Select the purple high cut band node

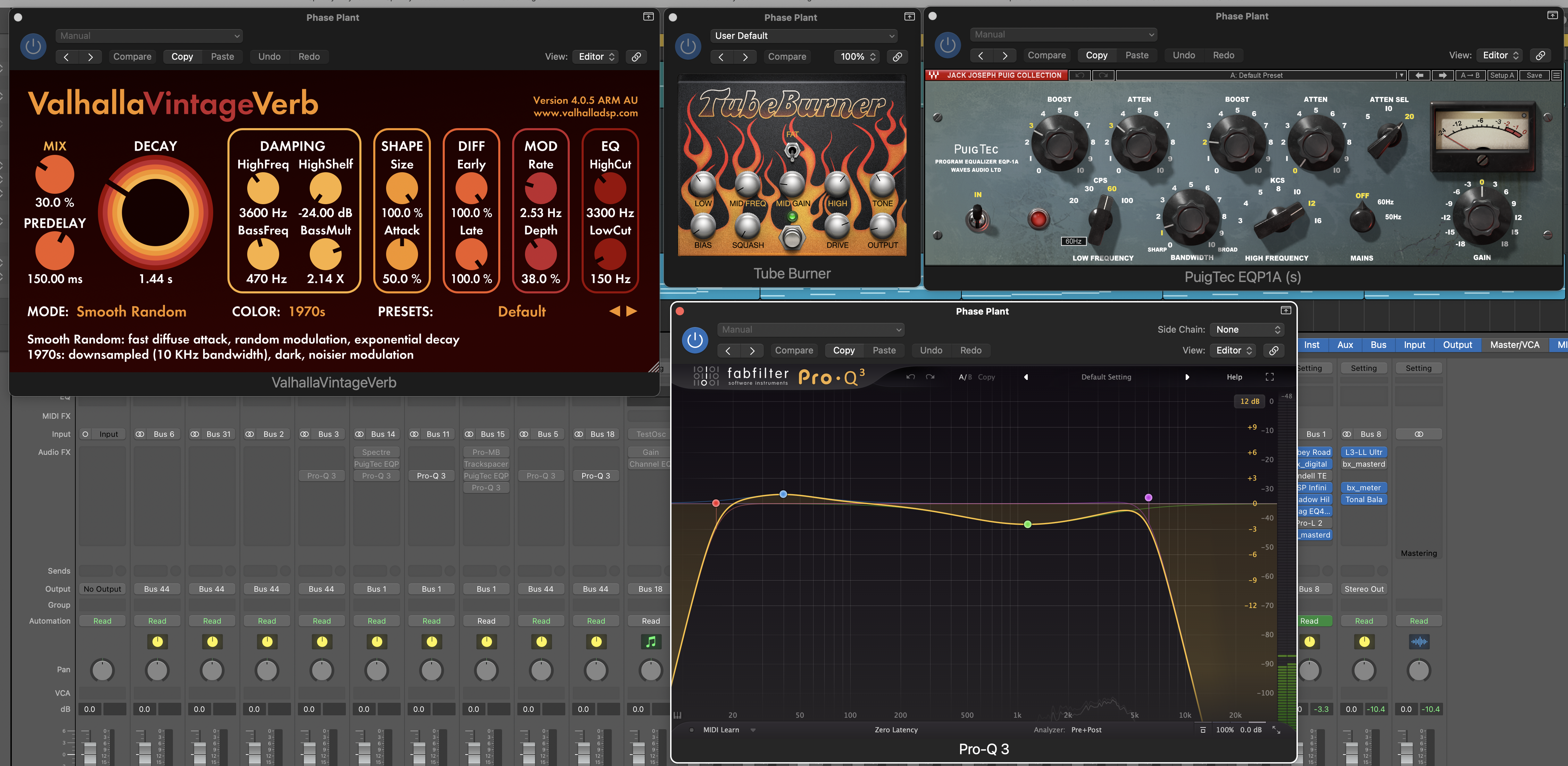pos(1148,498)
